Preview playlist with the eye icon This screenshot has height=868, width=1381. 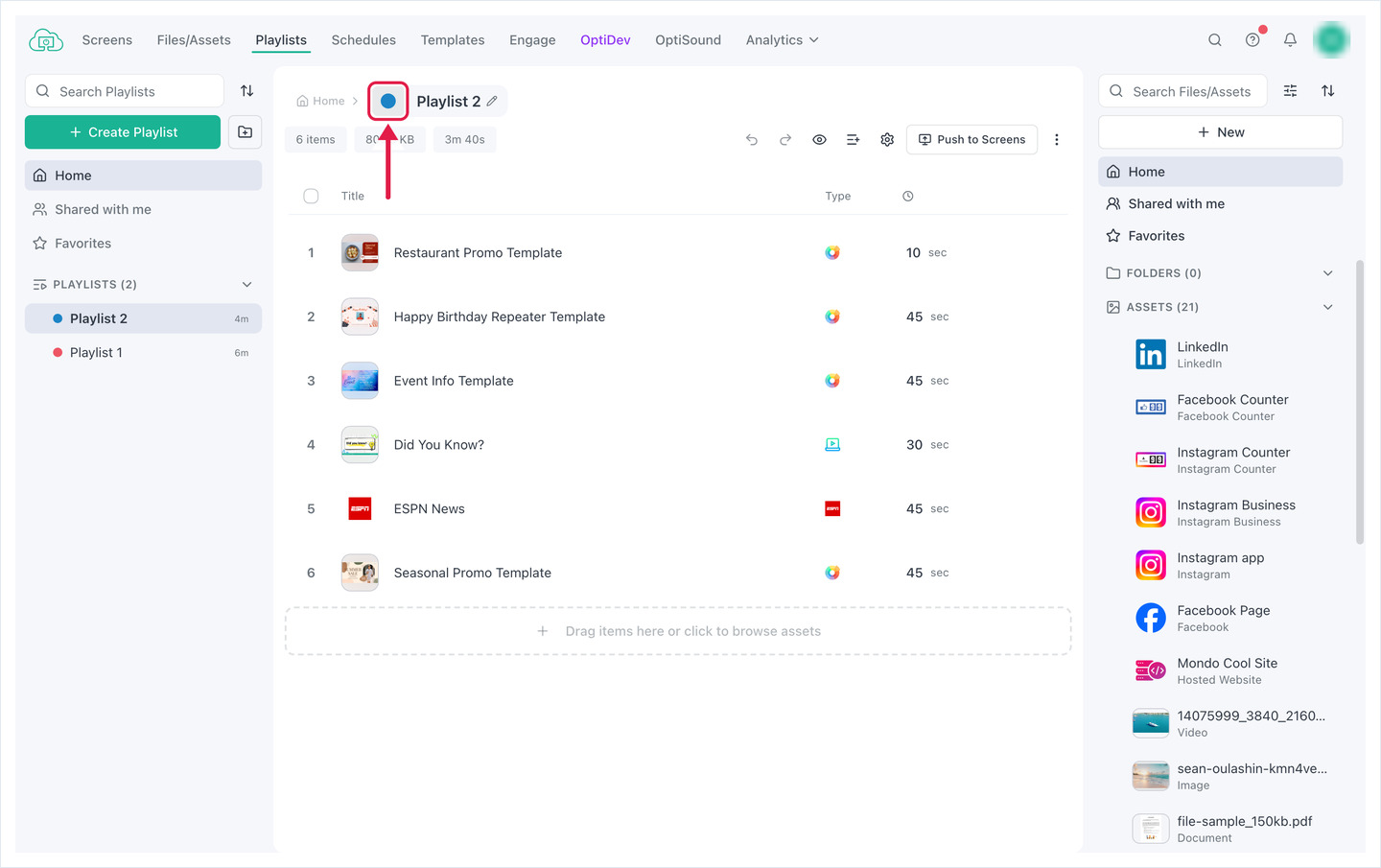(x=819, y=140)
